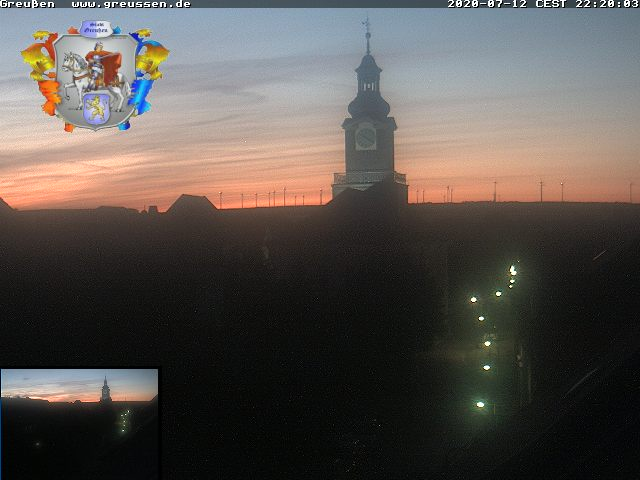Image resolution: width=640 pixels, height=480 pixels.
Task: Click the Greußen coat of arms logo
Action: pos(95,76)
